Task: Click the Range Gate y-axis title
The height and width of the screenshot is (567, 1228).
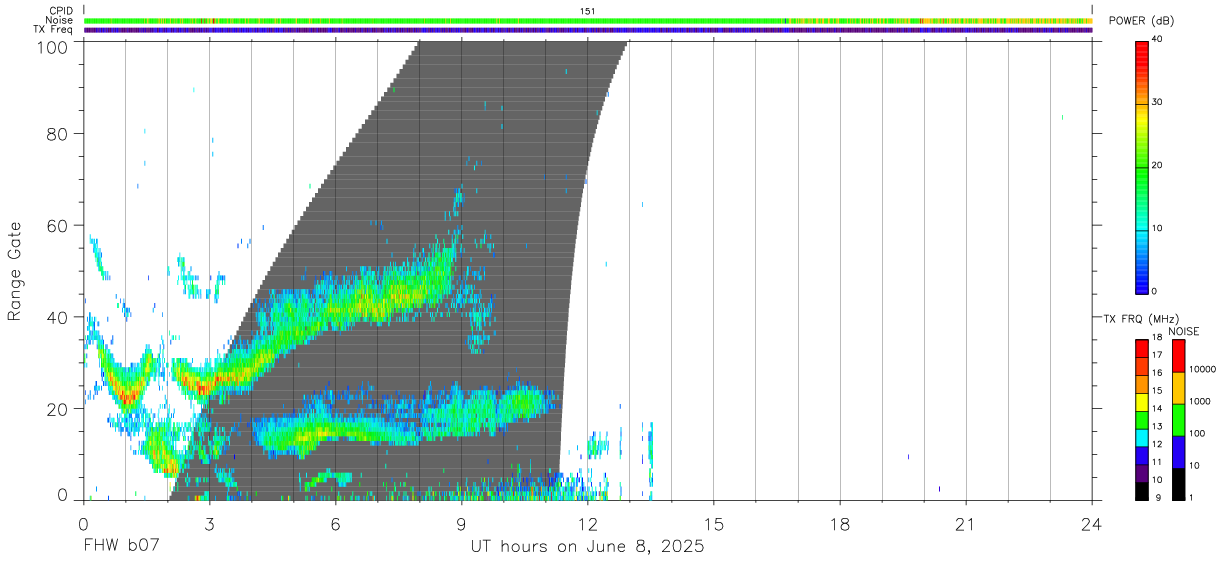Action: pos(15,271)
